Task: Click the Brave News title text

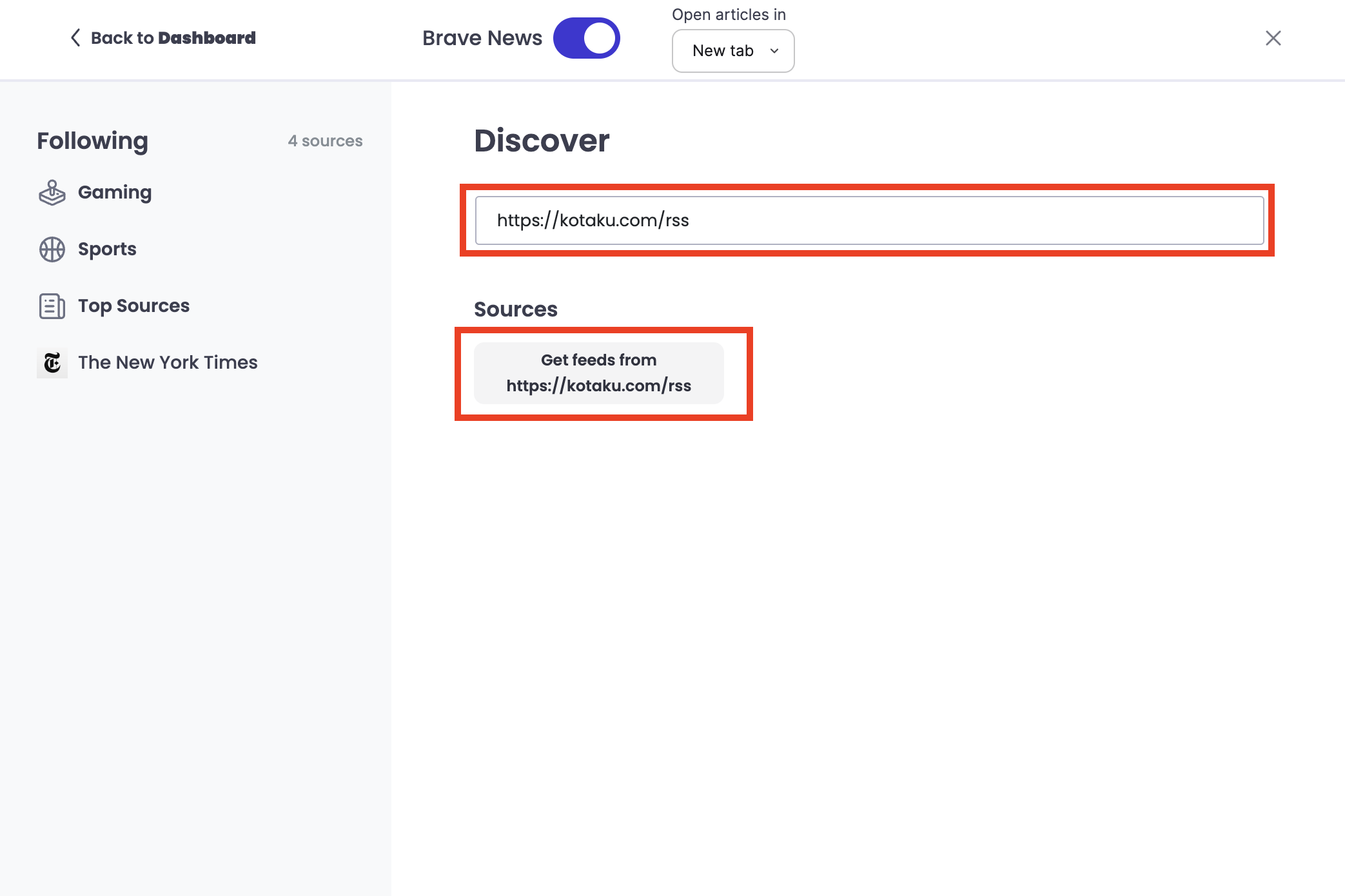Action: 482,38
